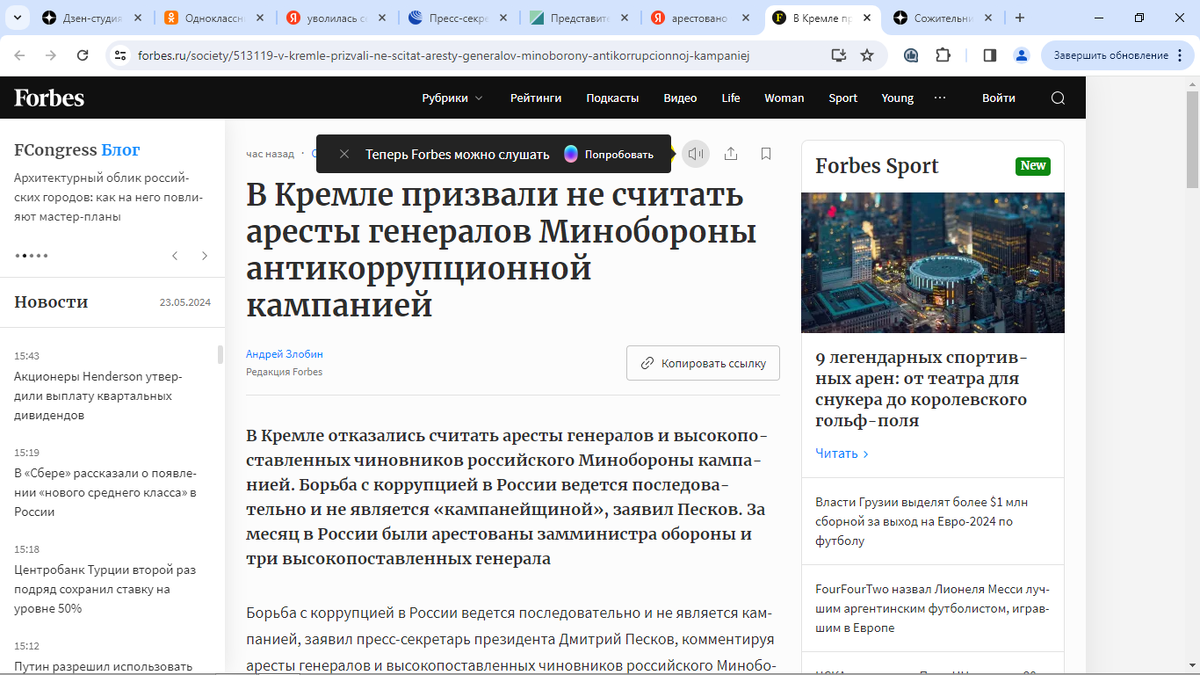Open the 'FCongress Блог' heading link
Screen dimensions: 1200x675
click(77, 150)
